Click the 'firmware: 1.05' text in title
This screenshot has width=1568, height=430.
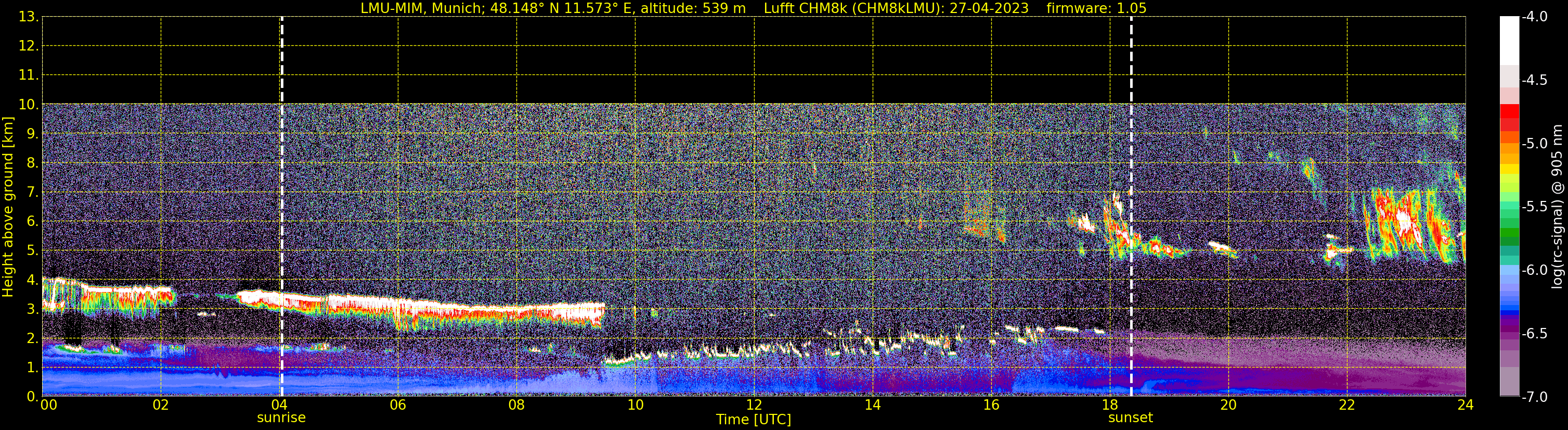pos(1096,8)
